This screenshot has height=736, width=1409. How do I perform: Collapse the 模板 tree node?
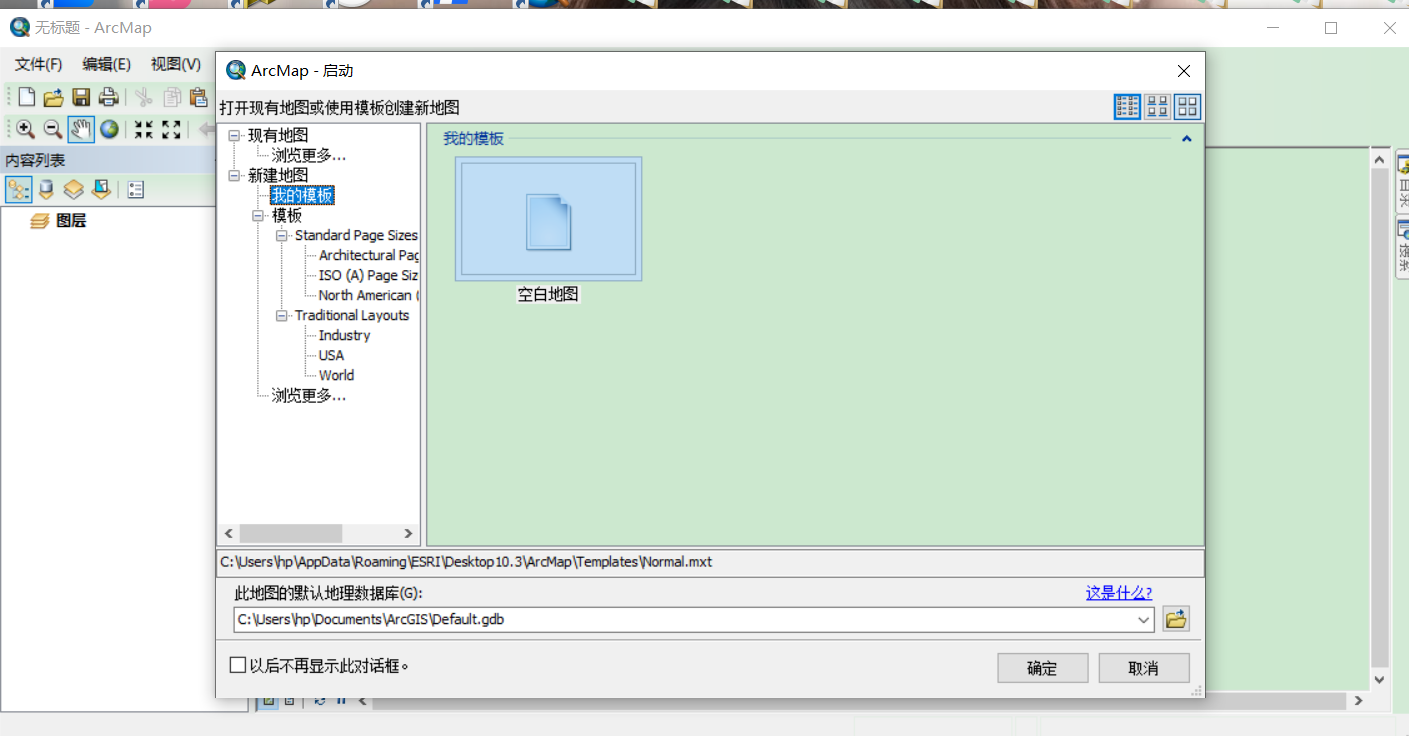259,215
